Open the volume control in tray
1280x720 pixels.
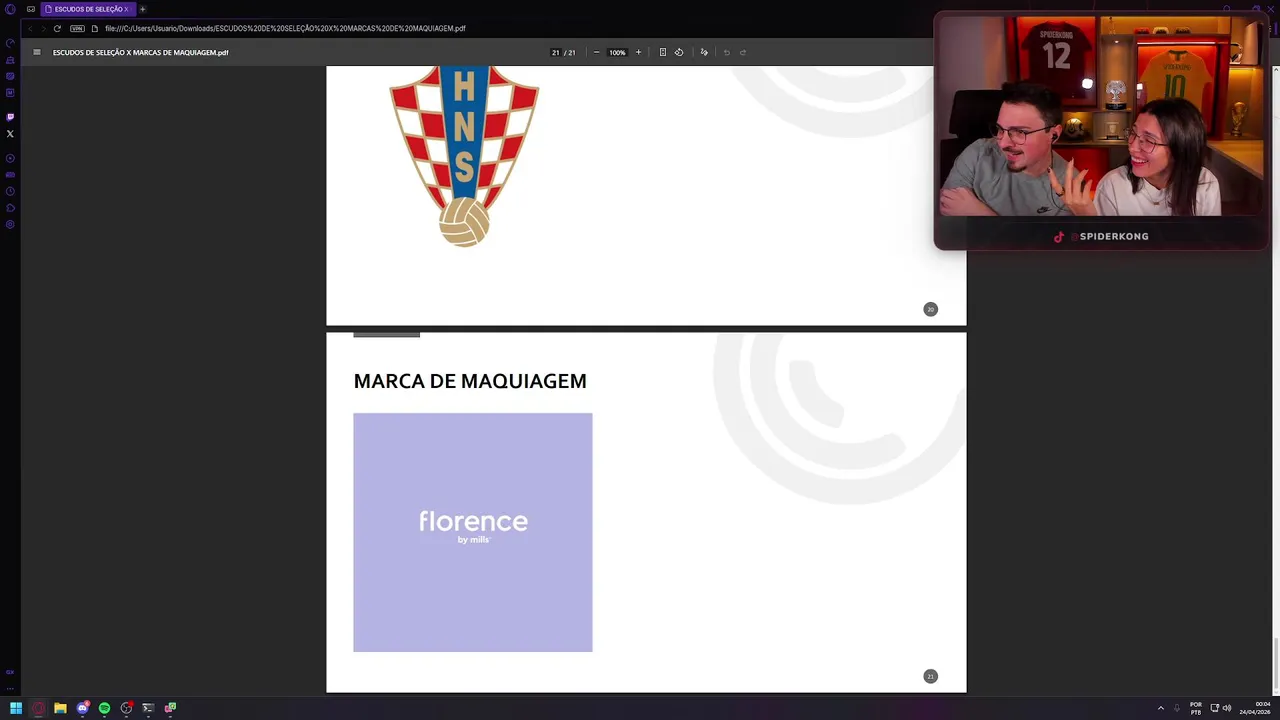1227,708
